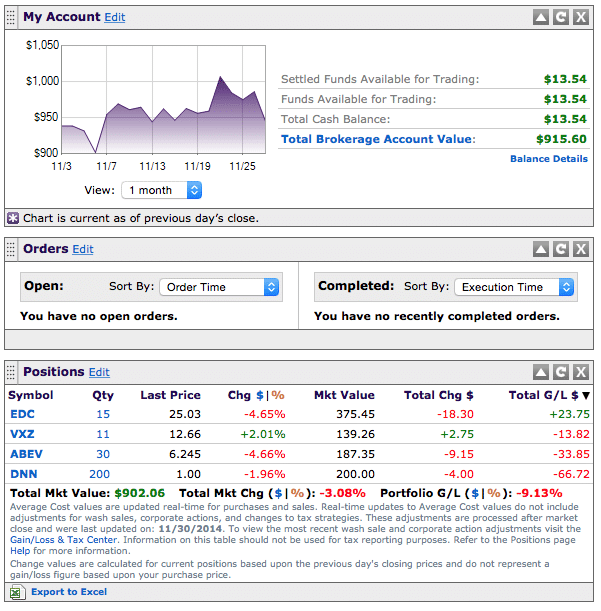
Task: Click the My Account drag handle grip
Action: pyautogui.click(x=11, y=17)
